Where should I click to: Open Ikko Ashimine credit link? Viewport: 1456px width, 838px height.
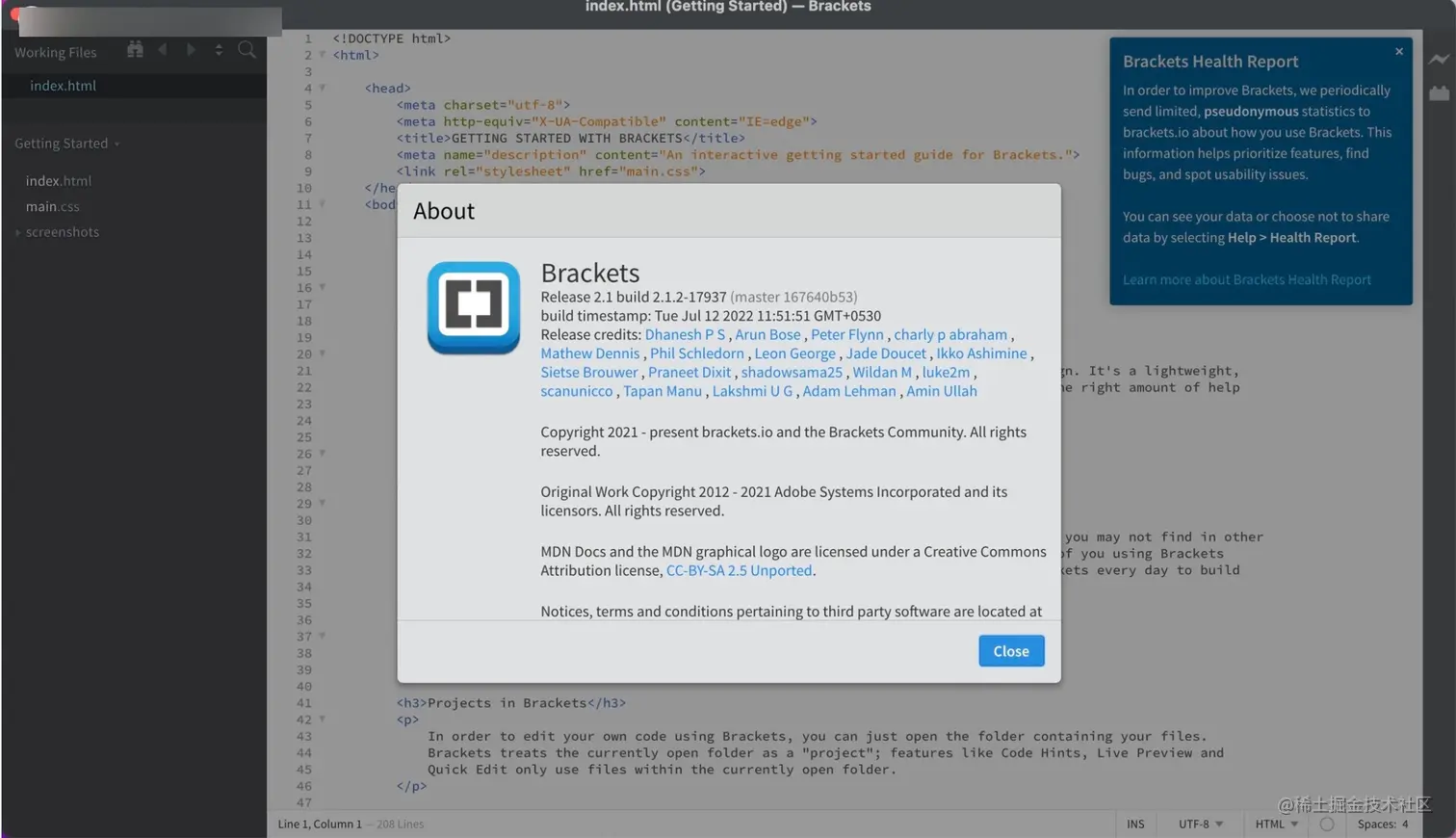tap(981, 354)
